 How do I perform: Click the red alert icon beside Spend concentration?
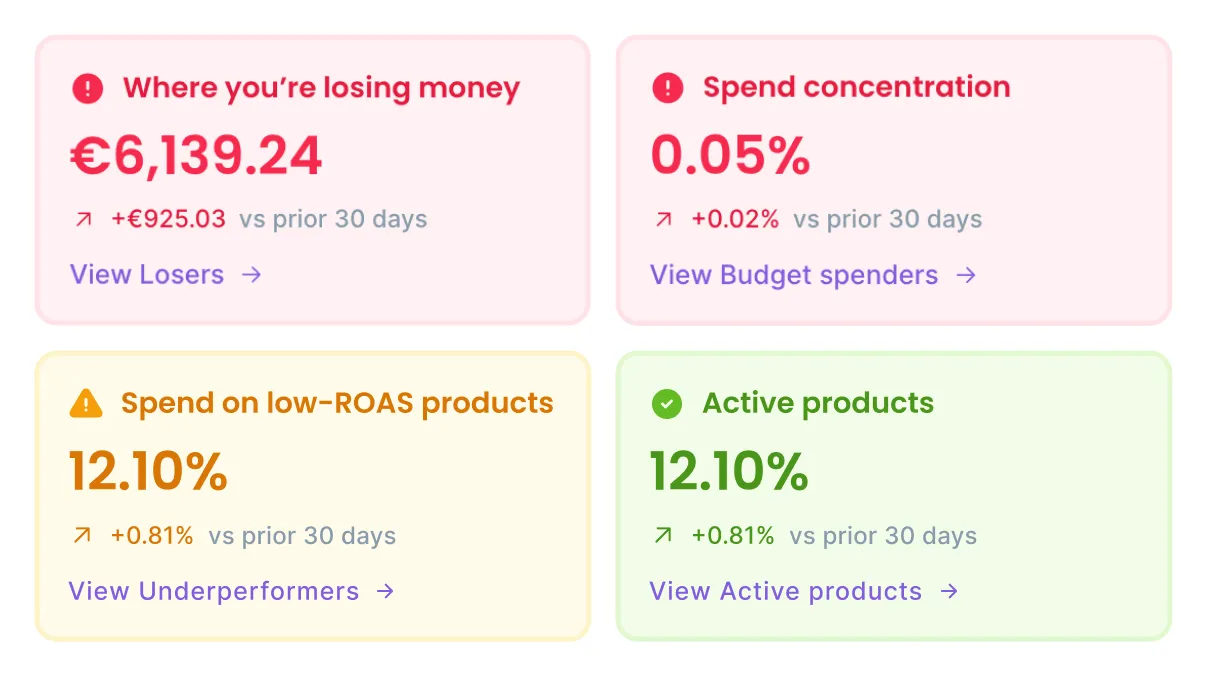click(667, 88)
